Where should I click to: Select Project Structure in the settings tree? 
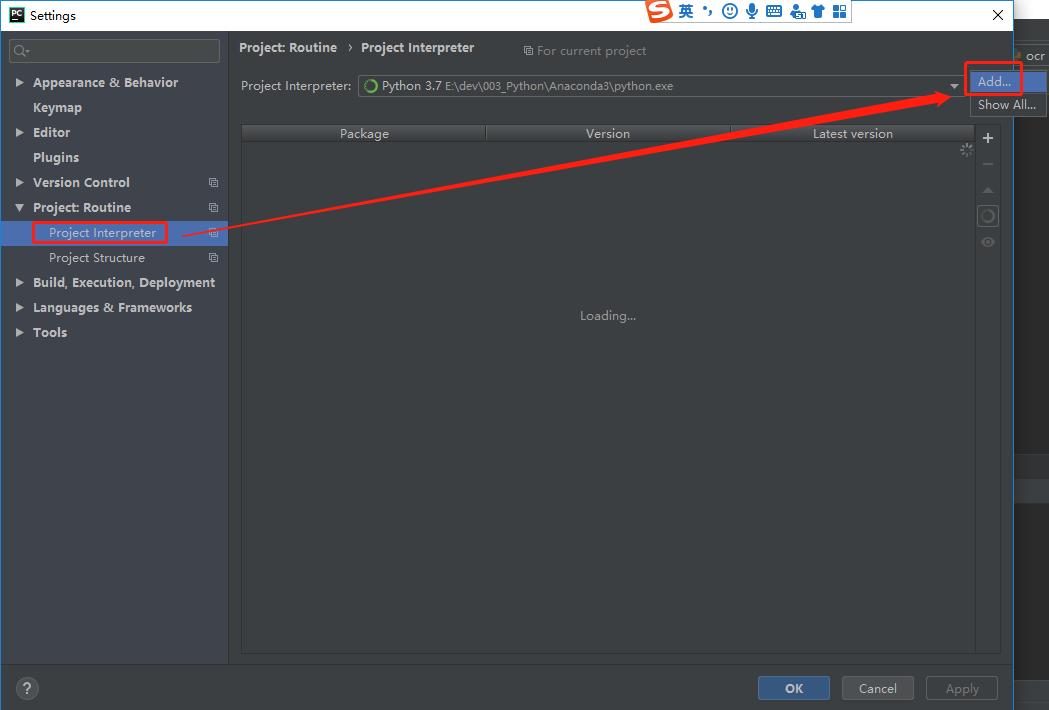(97, 258)
